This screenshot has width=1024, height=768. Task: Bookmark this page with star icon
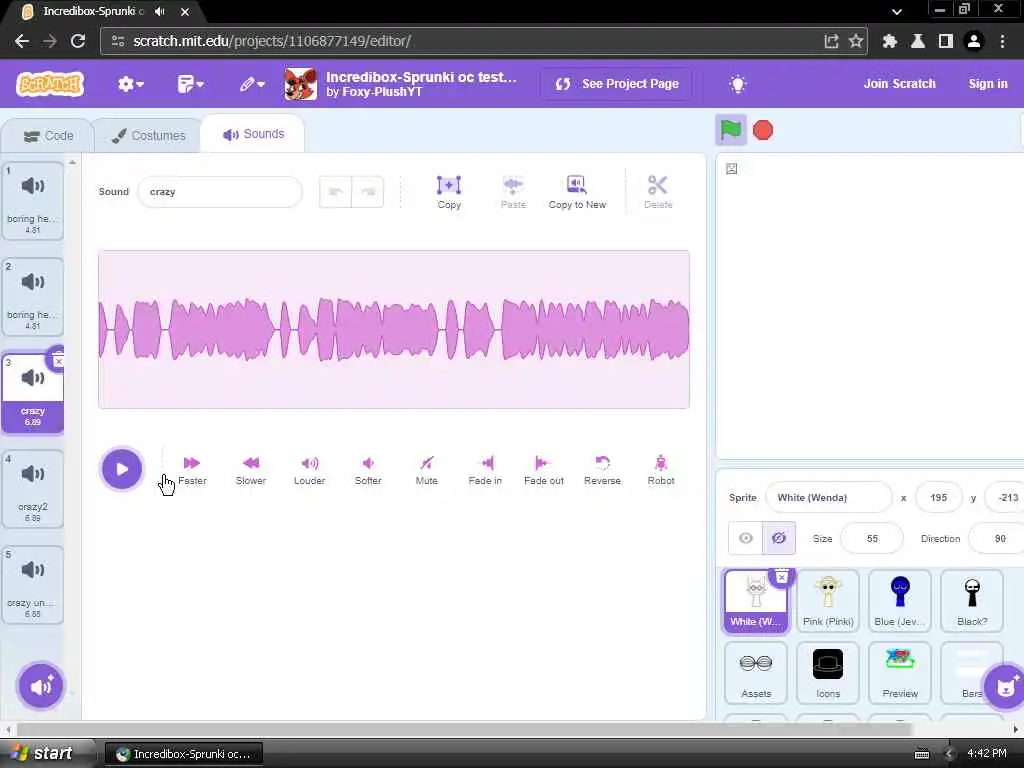[856, 41]
